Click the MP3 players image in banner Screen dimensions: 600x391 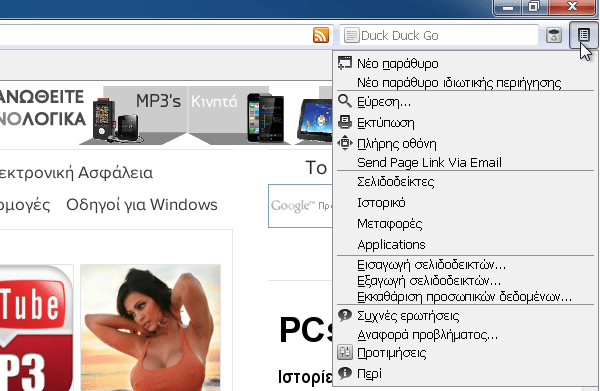coord(118,121)
